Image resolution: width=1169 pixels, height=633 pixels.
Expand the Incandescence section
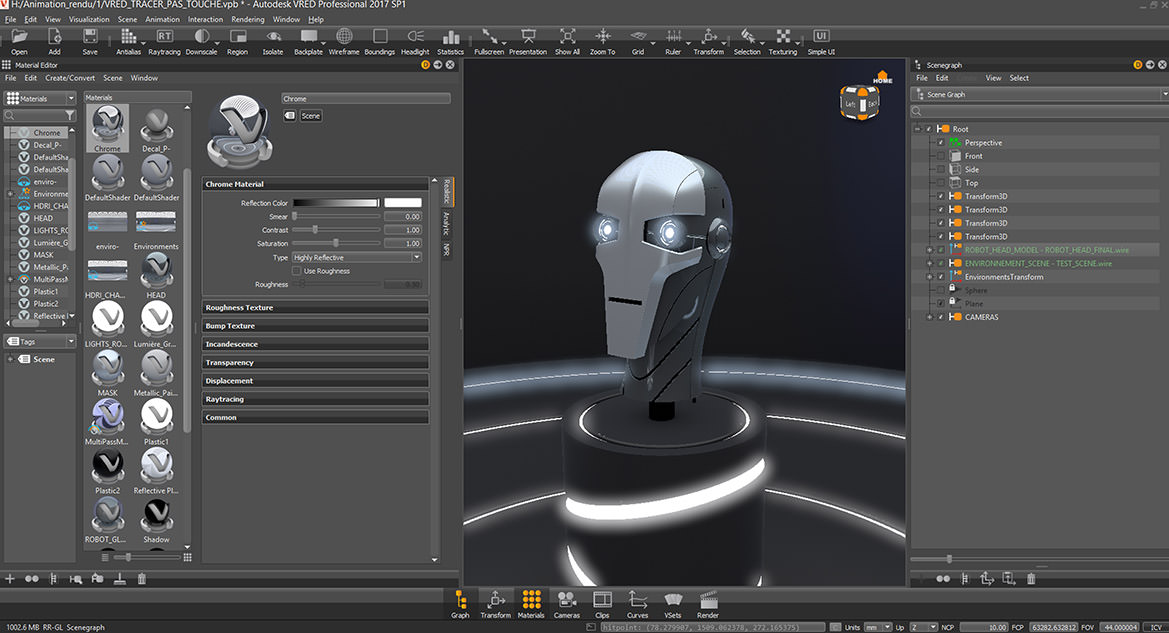(315, 344)
